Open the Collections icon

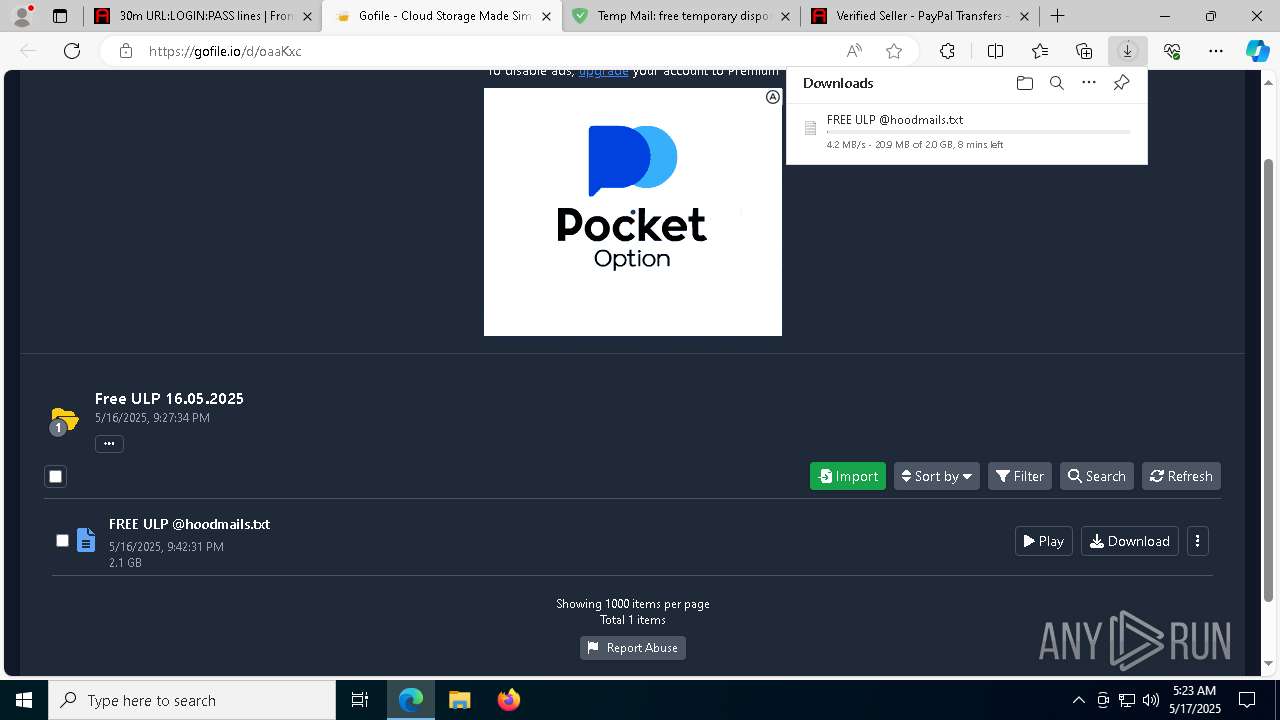click(x=1084, y=51)
